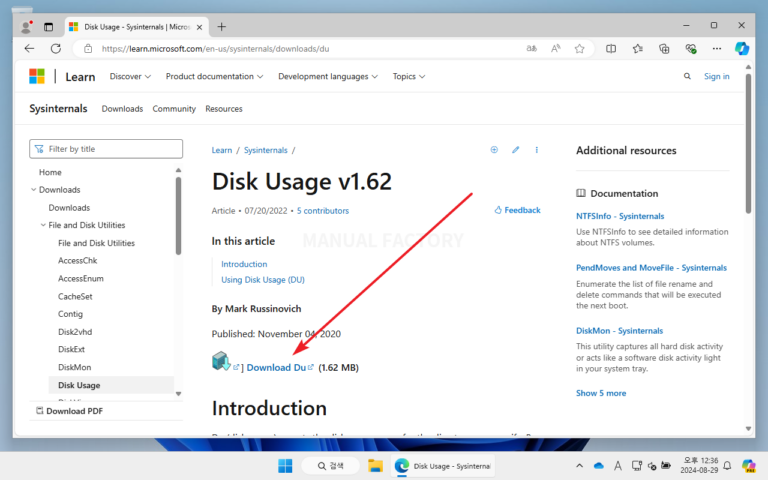This screenshot has height=480, width=768.
Task: Open the Resources menu item
Action: [x=224, y=109]
